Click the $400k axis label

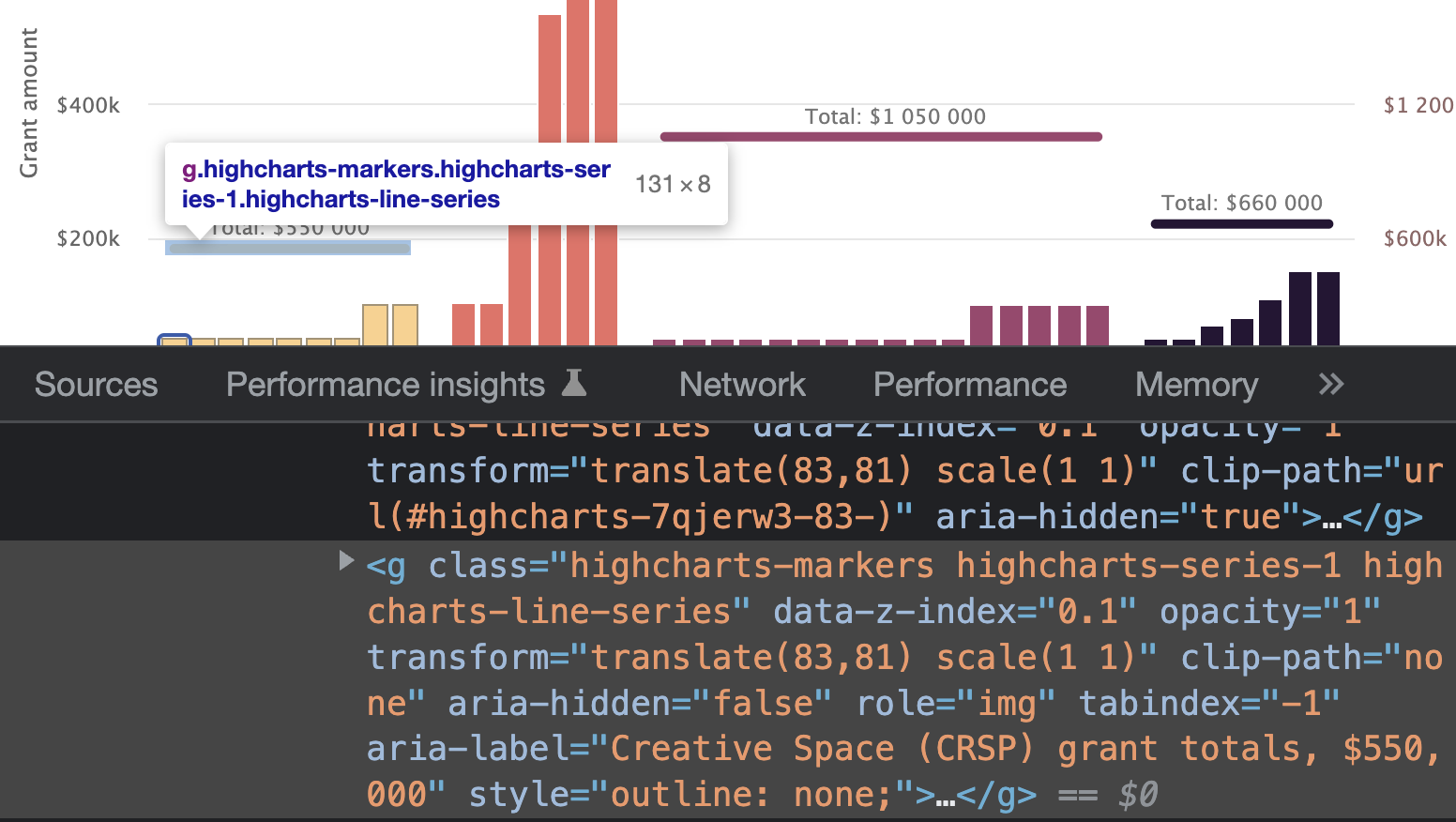pos(88,105)
